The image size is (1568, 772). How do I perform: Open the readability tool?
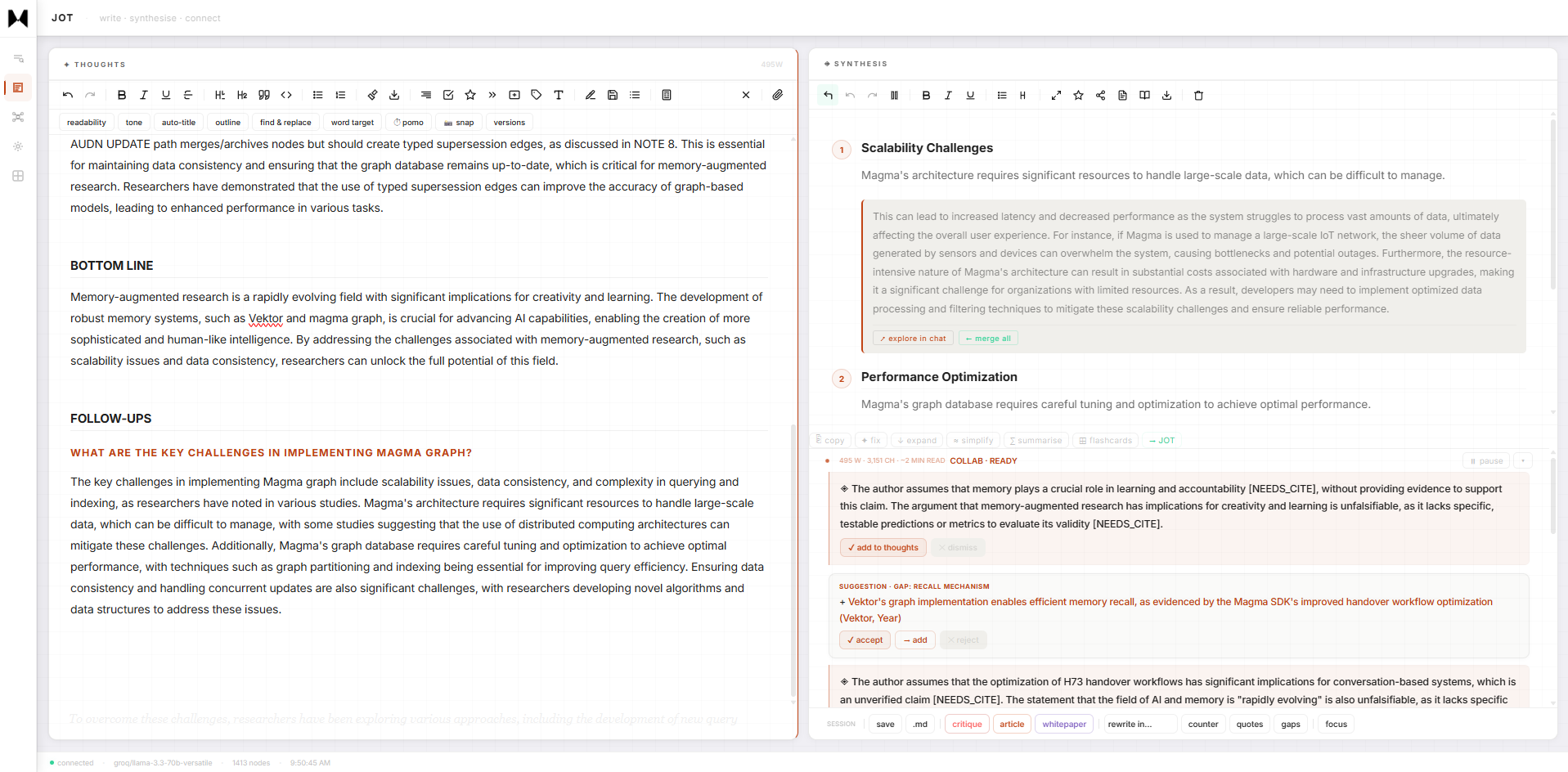[x=87, y=123]
